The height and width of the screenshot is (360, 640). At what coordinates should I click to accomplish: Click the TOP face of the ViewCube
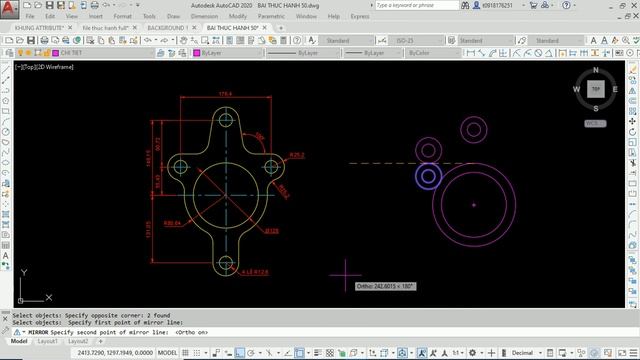click(596, 89)
